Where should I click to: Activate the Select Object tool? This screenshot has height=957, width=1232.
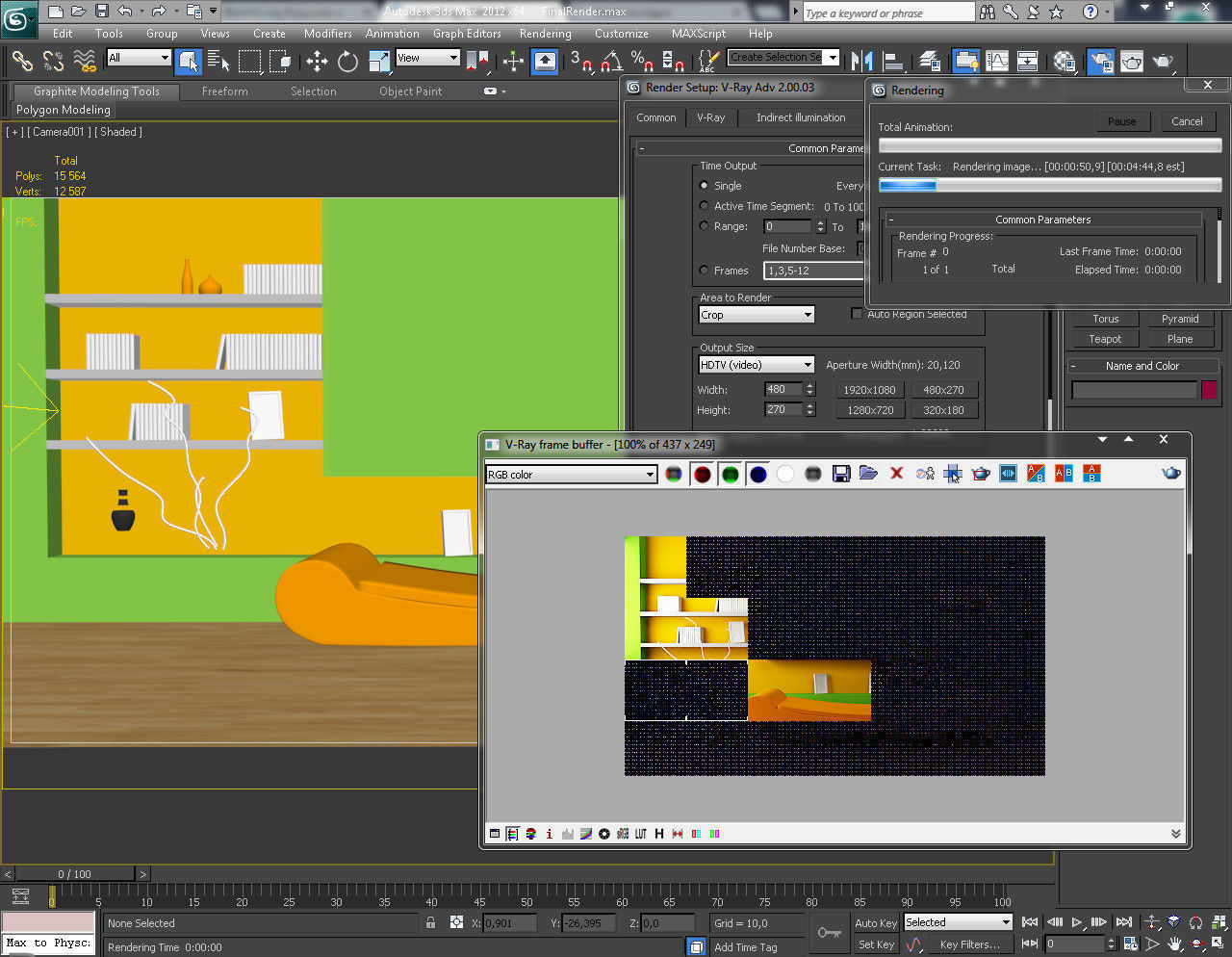click(189, 62)
